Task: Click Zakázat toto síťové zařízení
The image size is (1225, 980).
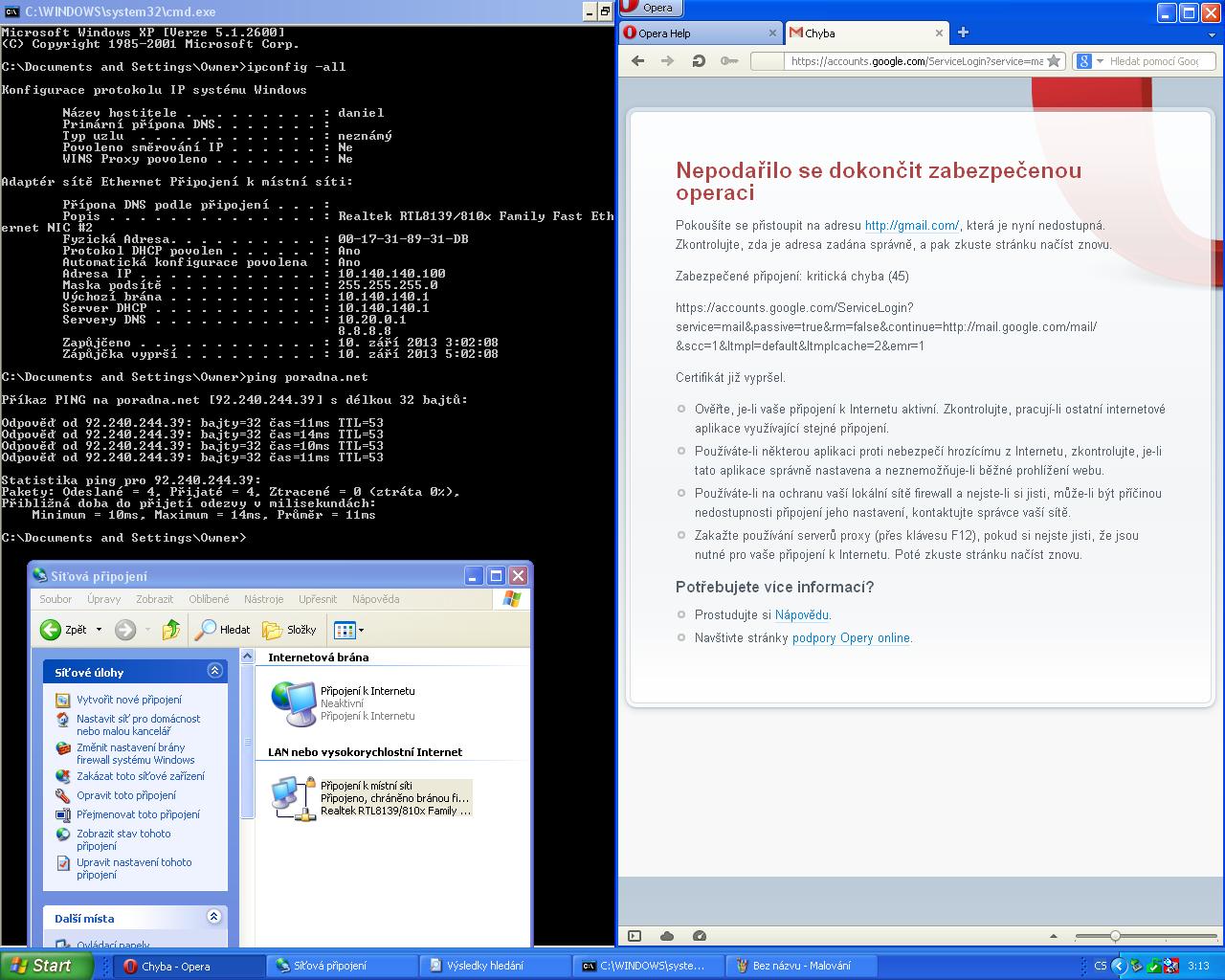Action: point(141,776)
